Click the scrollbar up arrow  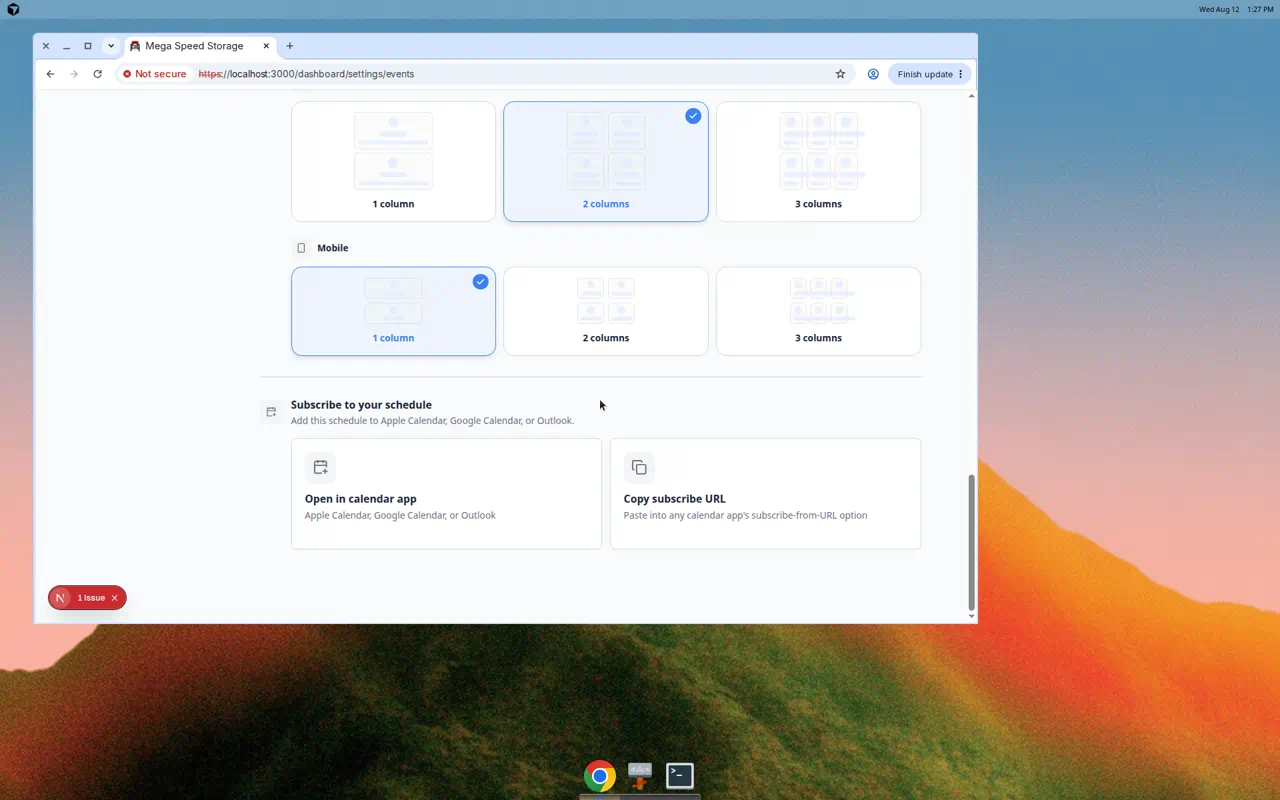pos(972,96)
